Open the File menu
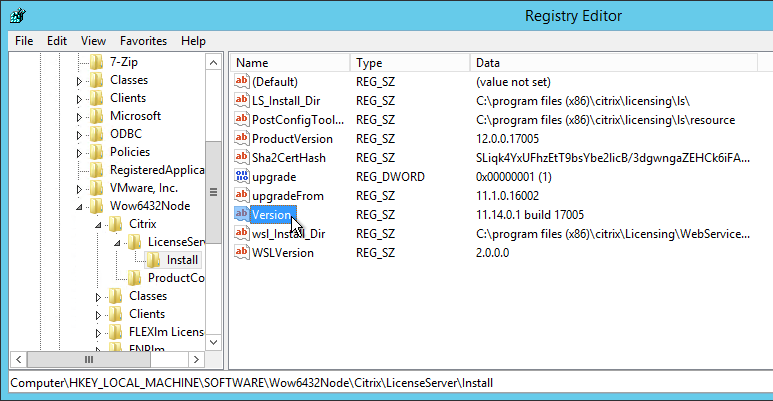 [x=24, y=41]
